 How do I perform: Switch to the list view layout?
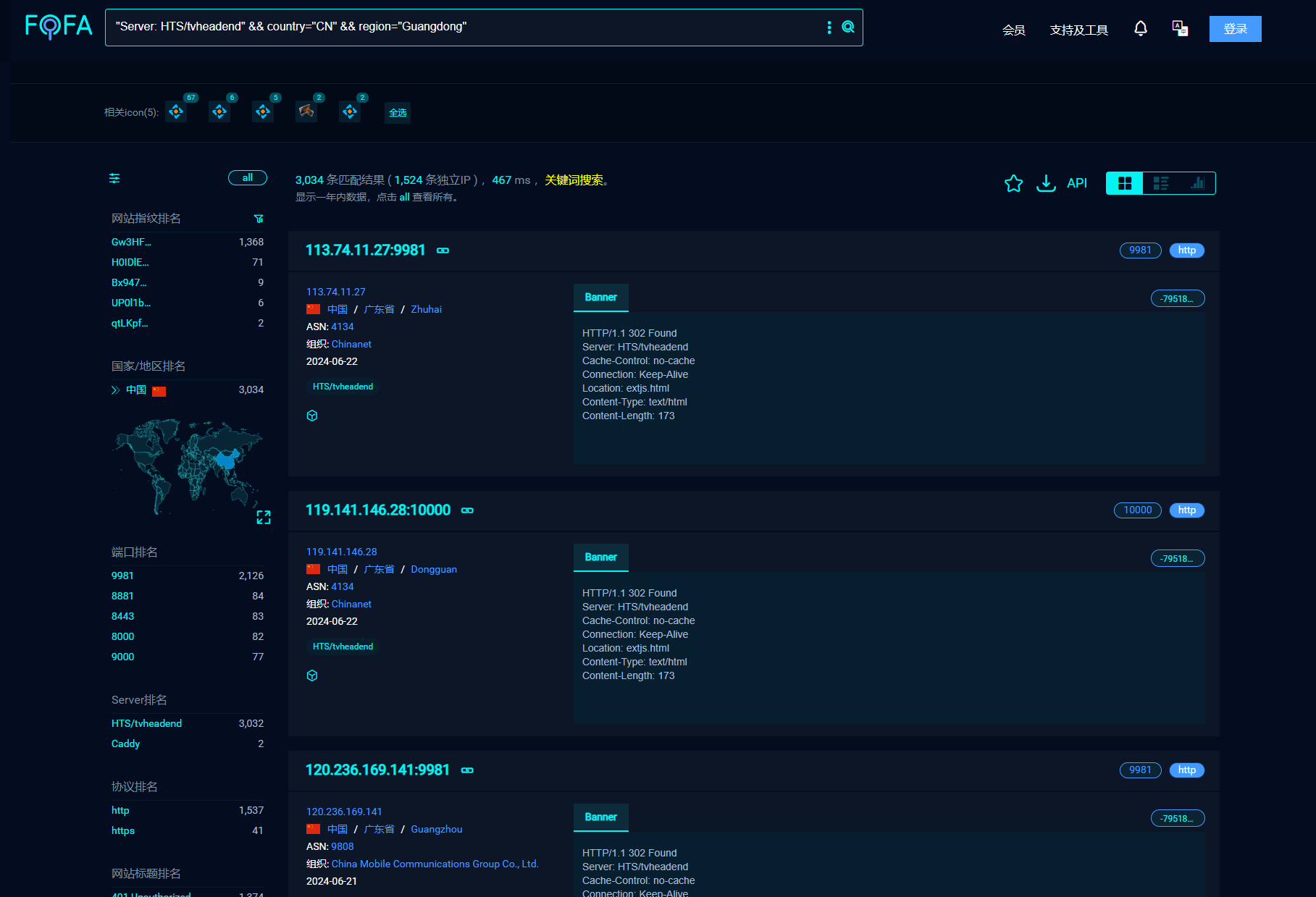point(1160,183)
